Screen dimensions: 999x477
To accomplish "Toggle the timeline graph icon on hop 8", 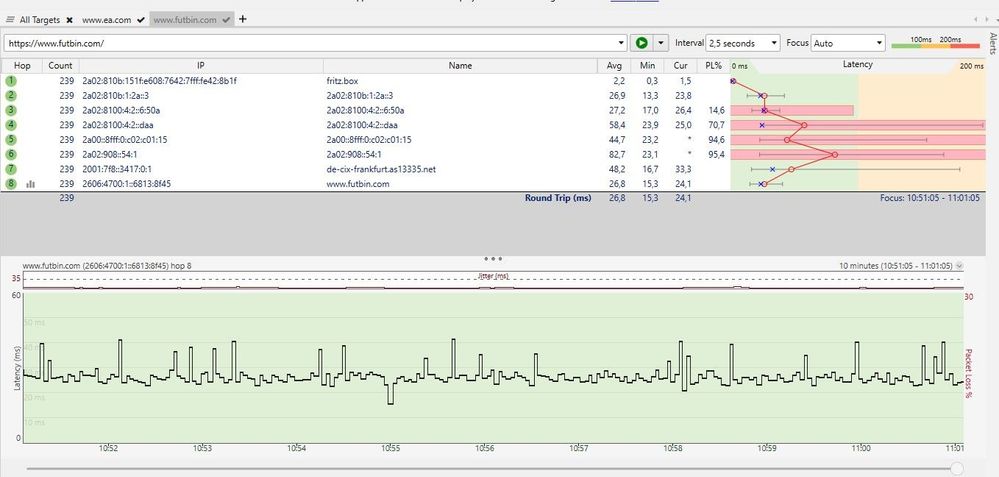I will pyautogui.click(x=31, y=184).
